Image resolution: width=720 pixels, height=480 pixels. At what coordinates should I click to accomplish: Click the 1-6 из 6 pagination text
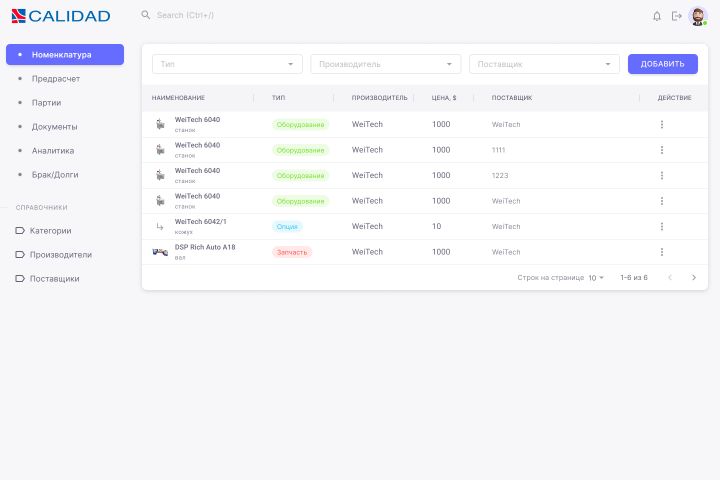634,277
